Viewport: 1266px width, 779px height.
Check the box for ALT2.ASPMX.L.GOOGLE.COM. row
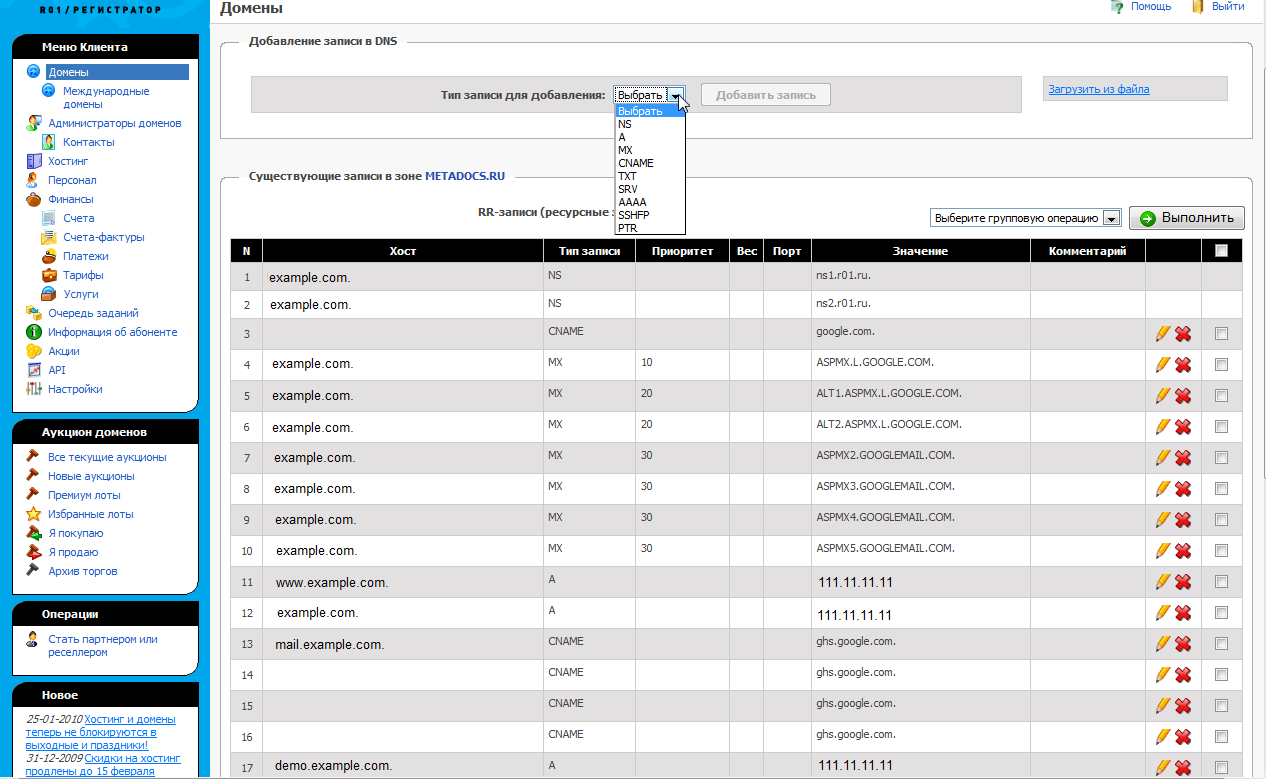(1221, 427)
